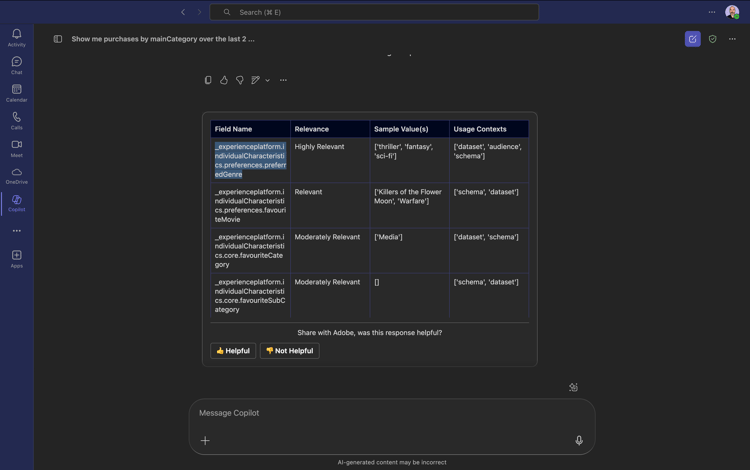Start a new chat with compose icon
This screenshot has height=470, width=750.
(x=693, y=39)
